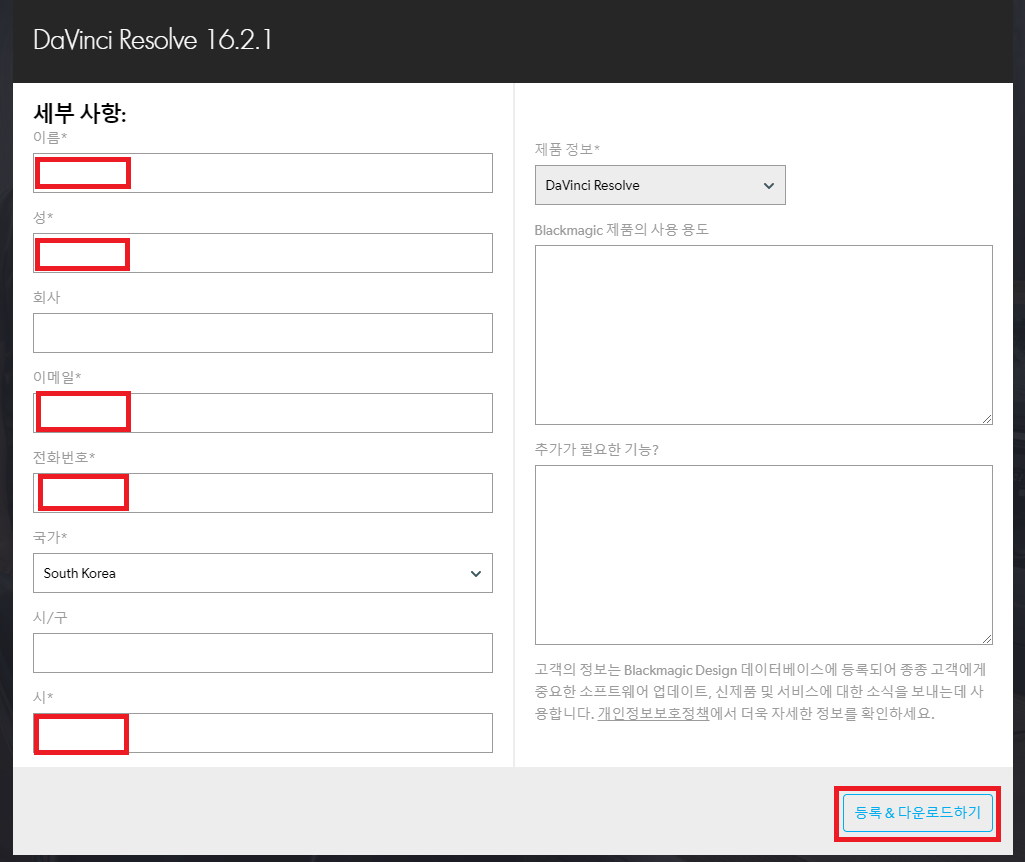The image size is (1025, 862).
Task: Click the 시/구 input field
Action: click(x=263, y=653)
